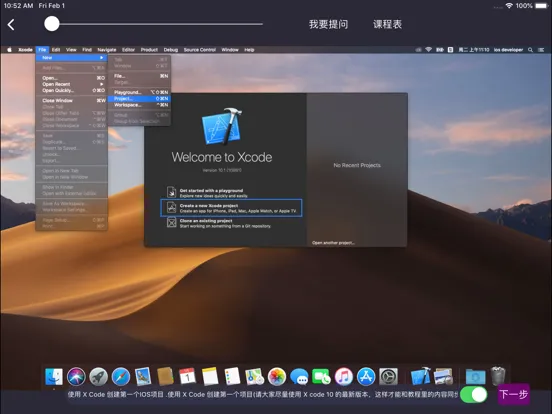Open Finder from the Dock

point(54,377)
